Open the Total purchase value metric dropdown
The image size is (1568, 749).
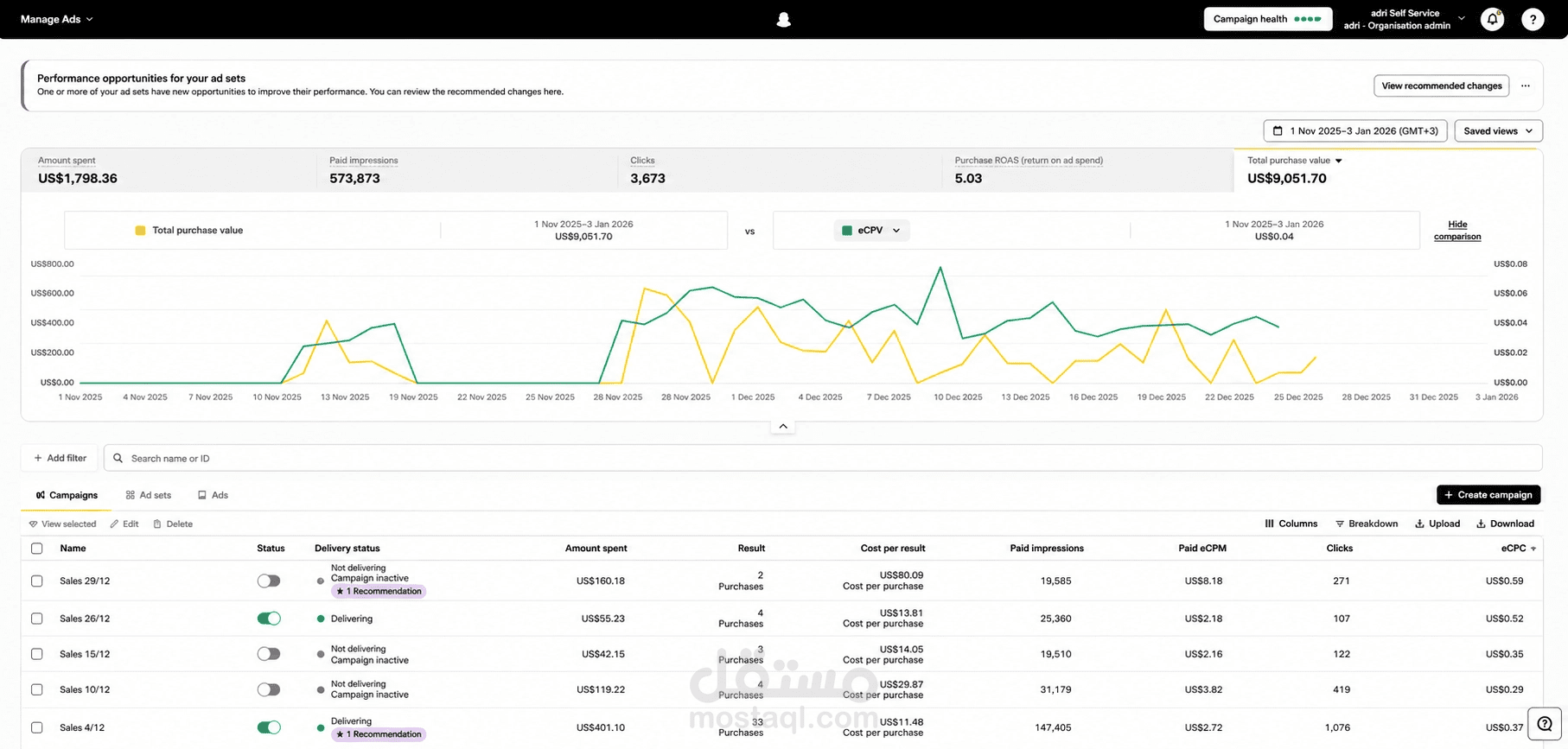(x=1295, y=161)
